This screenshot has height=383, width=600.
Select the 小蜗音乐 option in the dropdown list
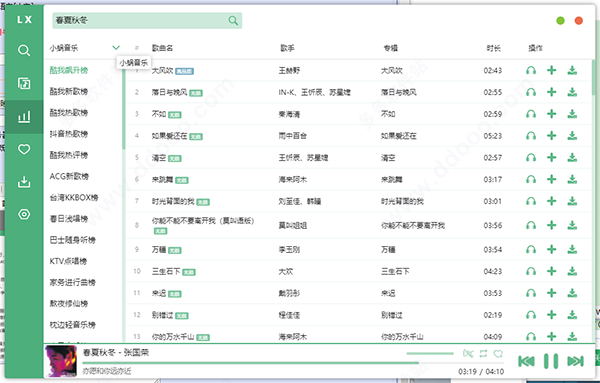(134, 63)
